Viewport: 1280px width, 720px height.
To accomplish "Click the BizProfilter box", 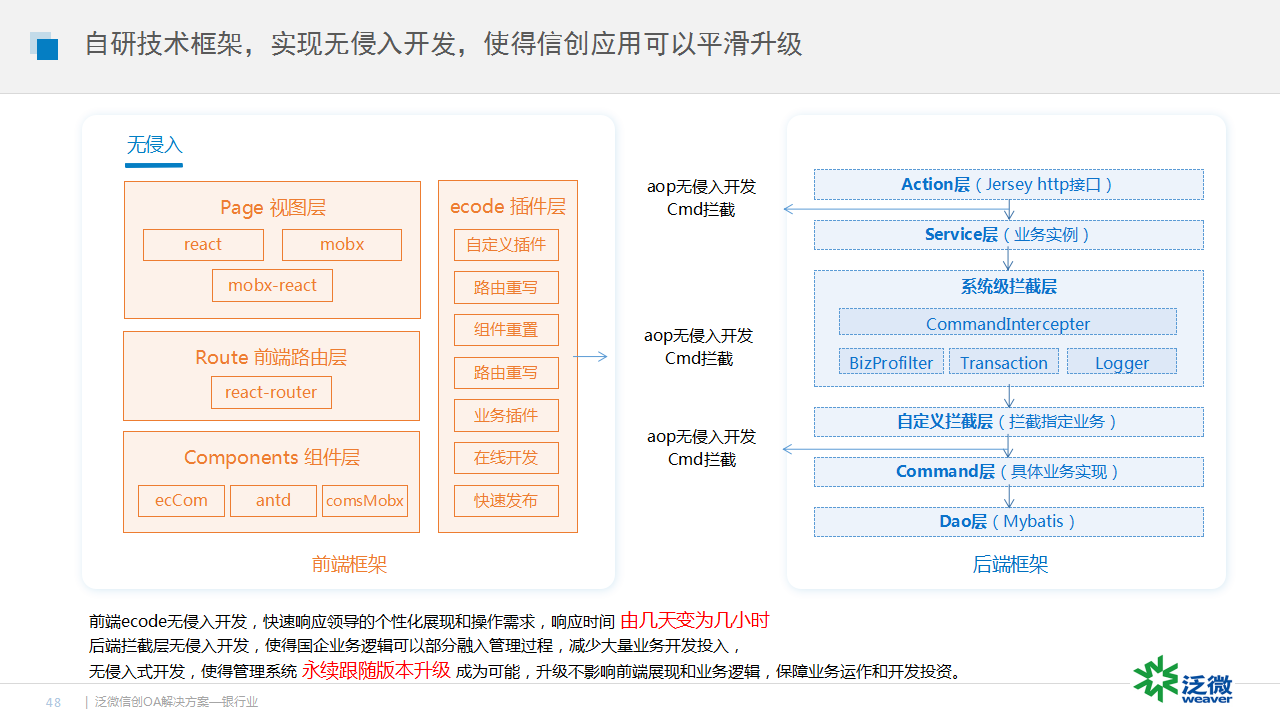I will coord(891,362).
